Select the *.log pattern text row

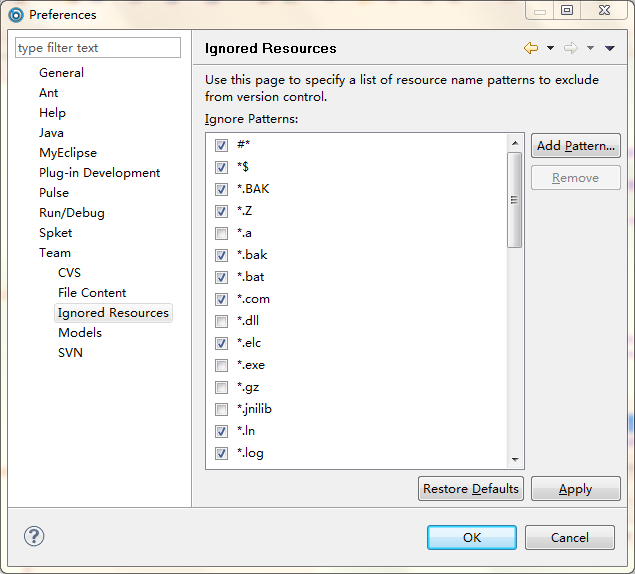(250, 453)
